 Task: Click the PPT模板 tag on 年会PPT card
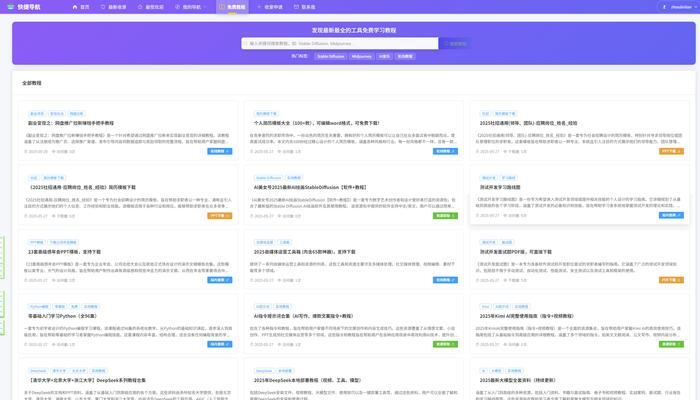37,242
